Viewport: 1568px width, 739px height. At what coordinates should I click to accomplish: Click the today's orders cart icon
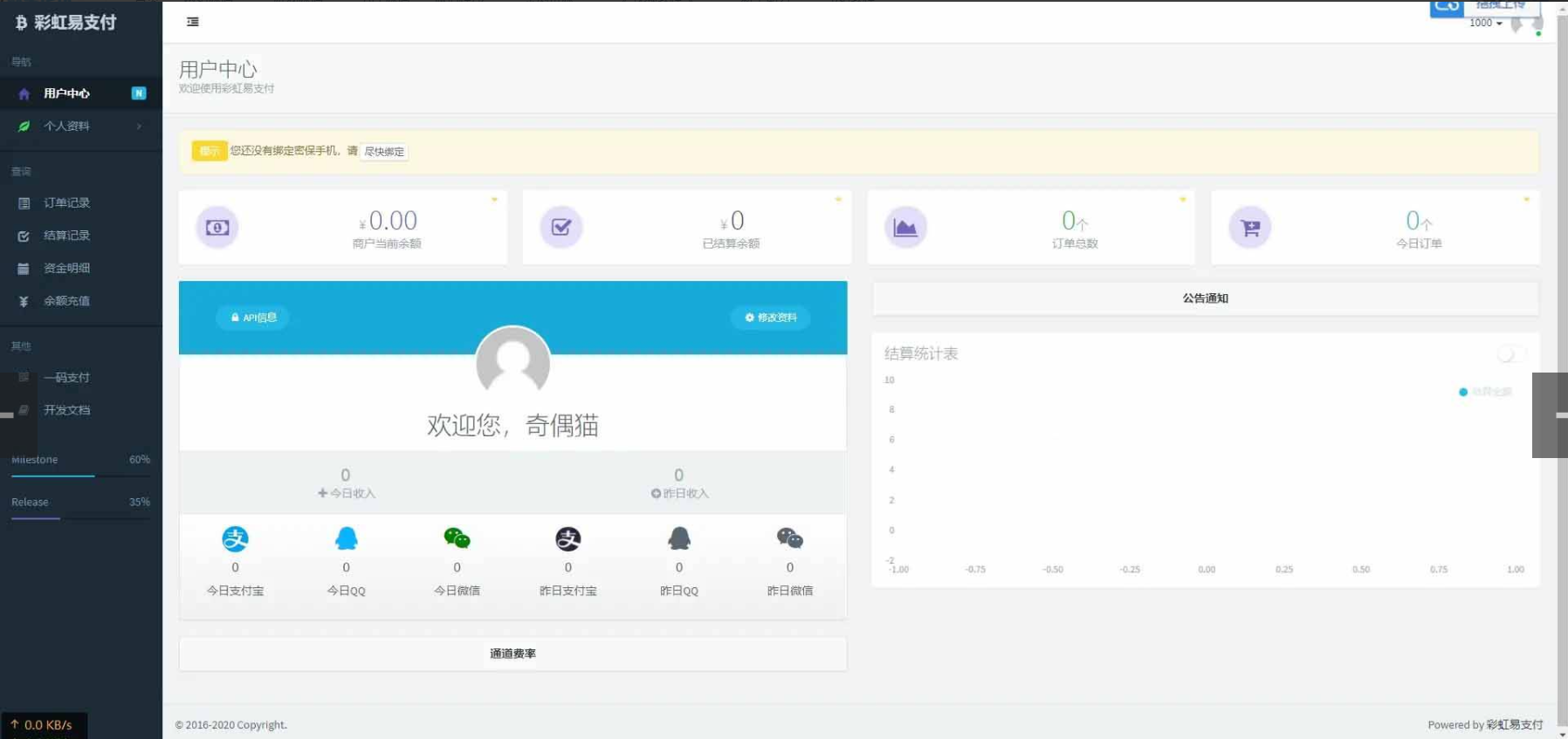click(1250, 228)
